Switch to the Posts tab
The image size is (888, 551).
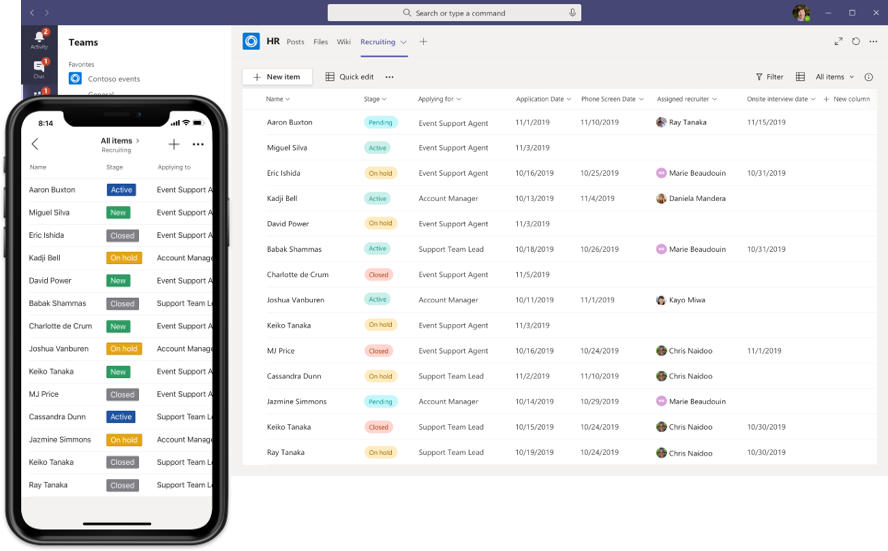click(295, 42)
